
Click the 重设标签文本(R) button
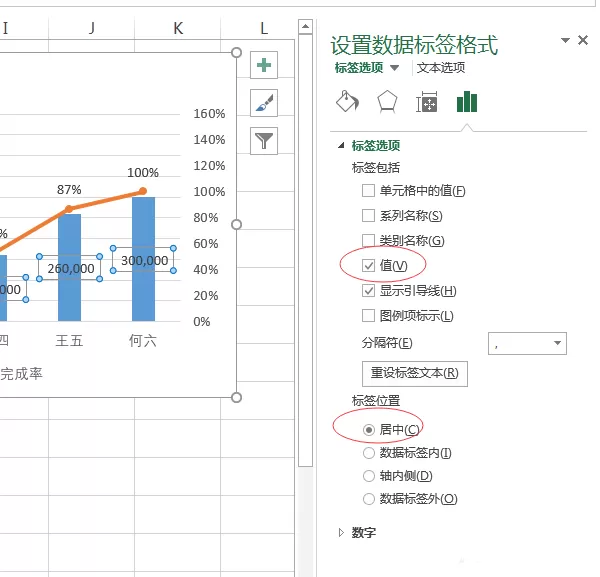(x=415, y=373)
